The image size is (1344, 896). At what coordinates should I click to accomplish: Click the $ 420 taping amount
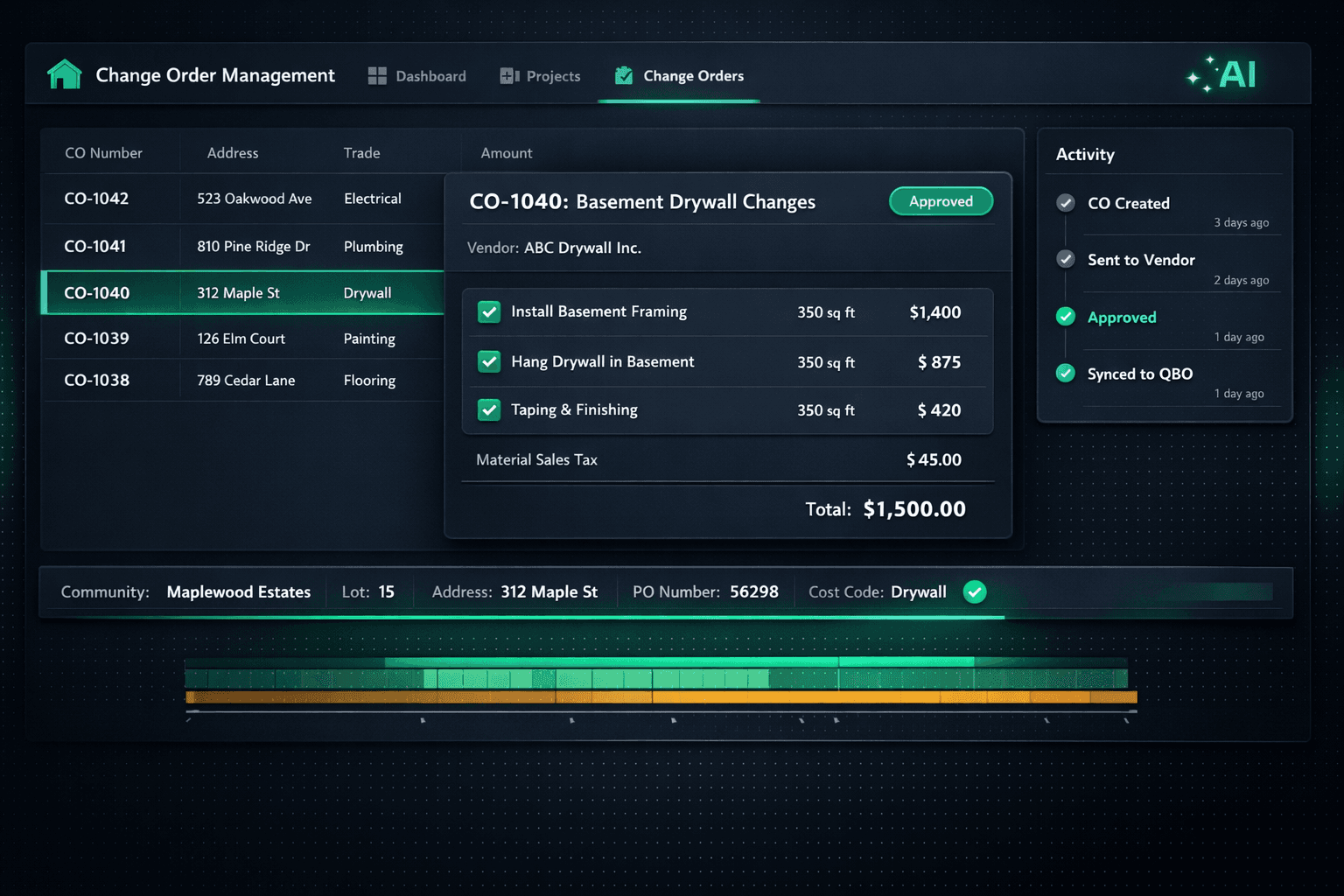point(939,410)
